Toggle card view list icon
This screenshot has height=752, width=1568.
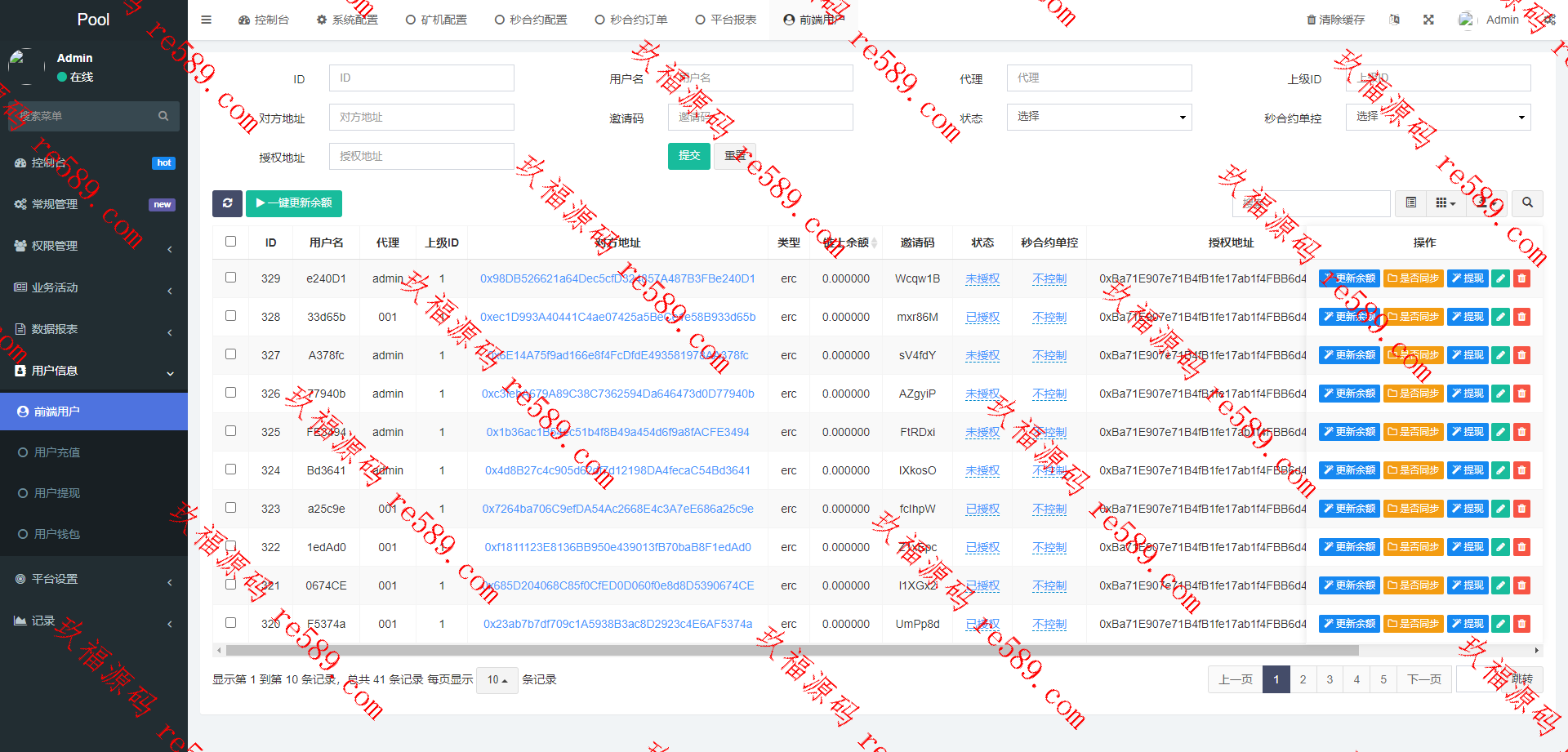1410,202
